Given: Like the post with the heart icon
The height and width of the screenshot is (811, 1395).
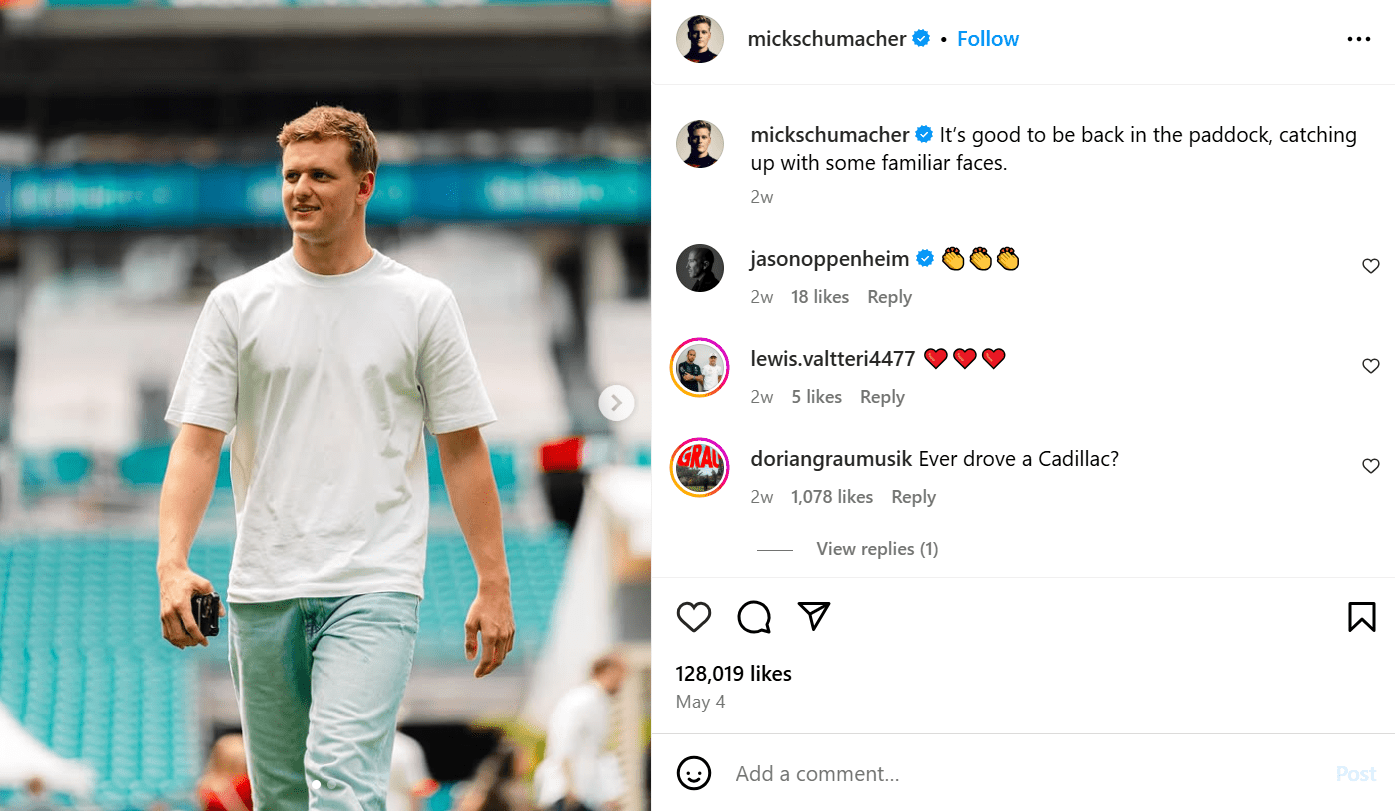Looking at the screenshot, I should 694,617.
